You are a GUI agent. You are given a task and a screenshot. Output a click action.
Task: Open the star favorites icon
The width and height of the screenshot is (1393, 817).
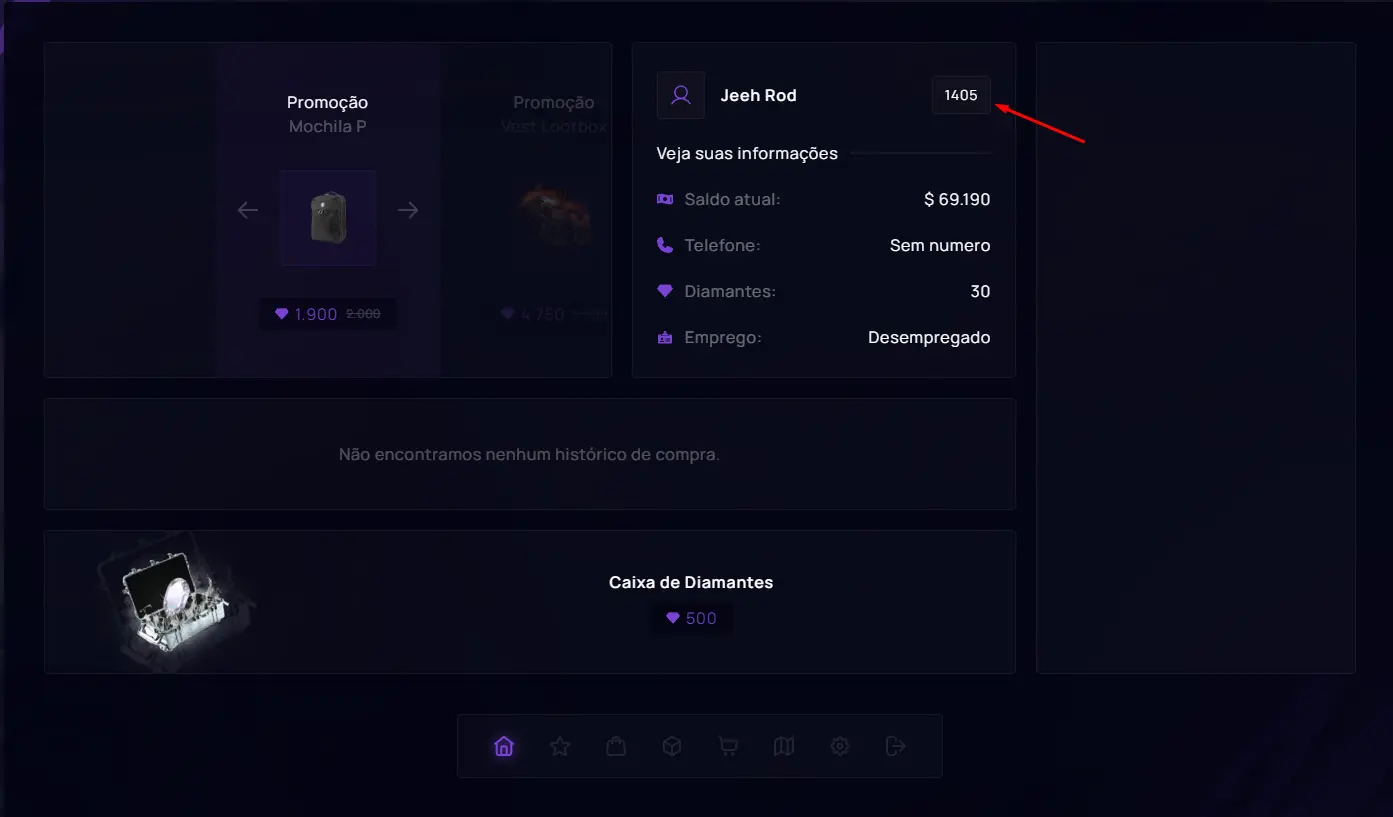(x=560, y=746)
